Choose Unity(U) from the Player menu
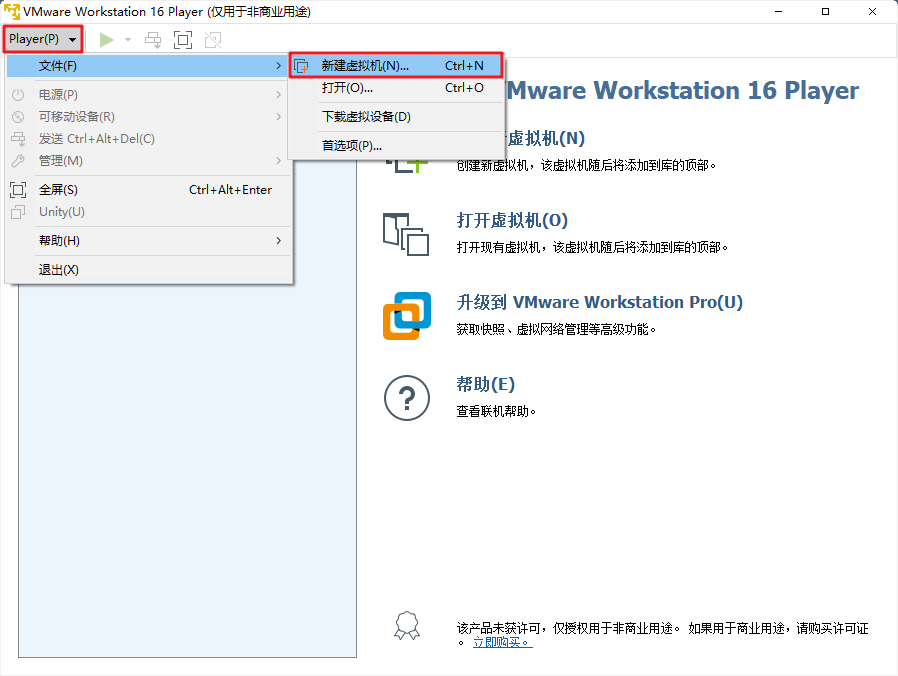Viewport: 898px width, 676px height. (x=147, y=212)
